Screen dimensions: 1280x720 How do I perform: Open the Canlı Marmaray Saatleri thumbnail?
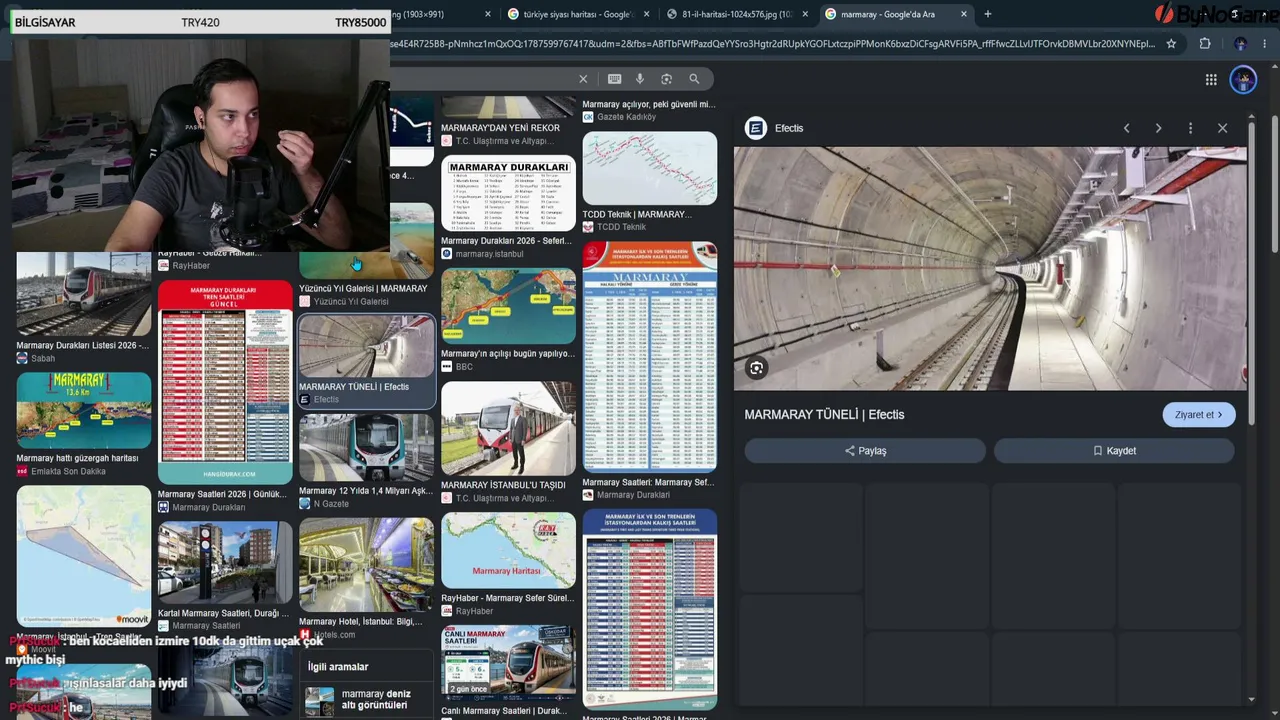point(508,664)
